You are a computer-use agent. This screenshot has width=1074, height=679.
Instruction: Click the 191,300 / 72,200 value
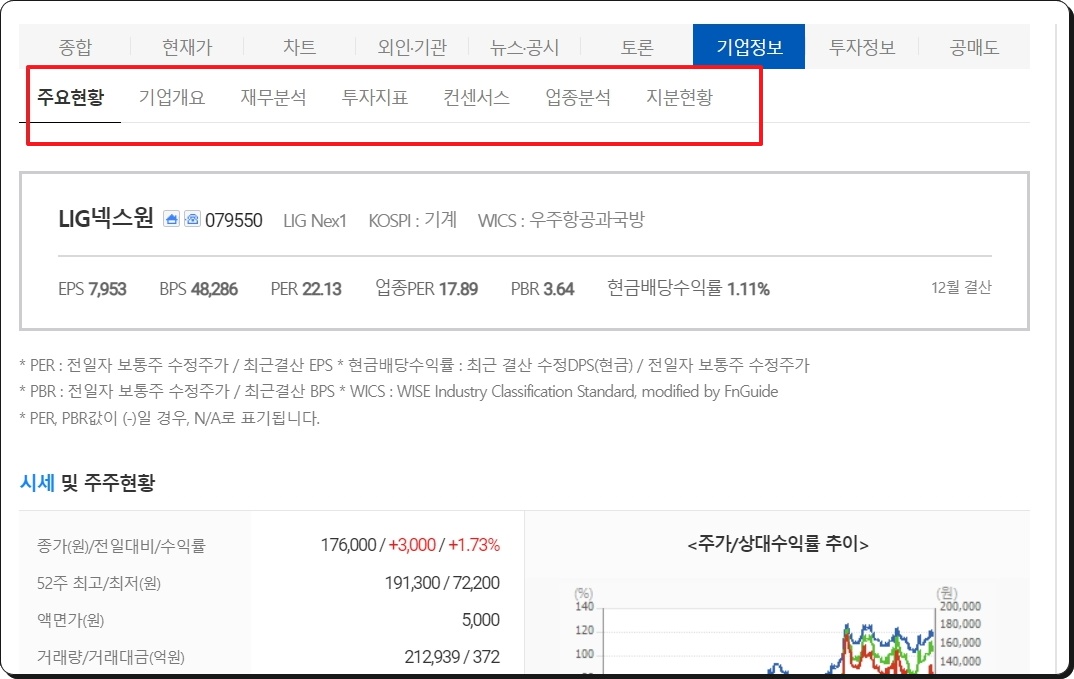click(442, 582)
